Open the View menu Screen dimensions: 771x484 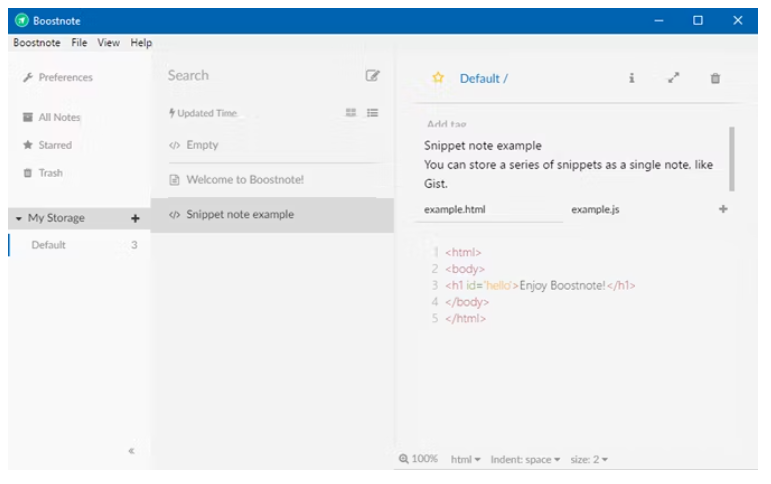109,43
